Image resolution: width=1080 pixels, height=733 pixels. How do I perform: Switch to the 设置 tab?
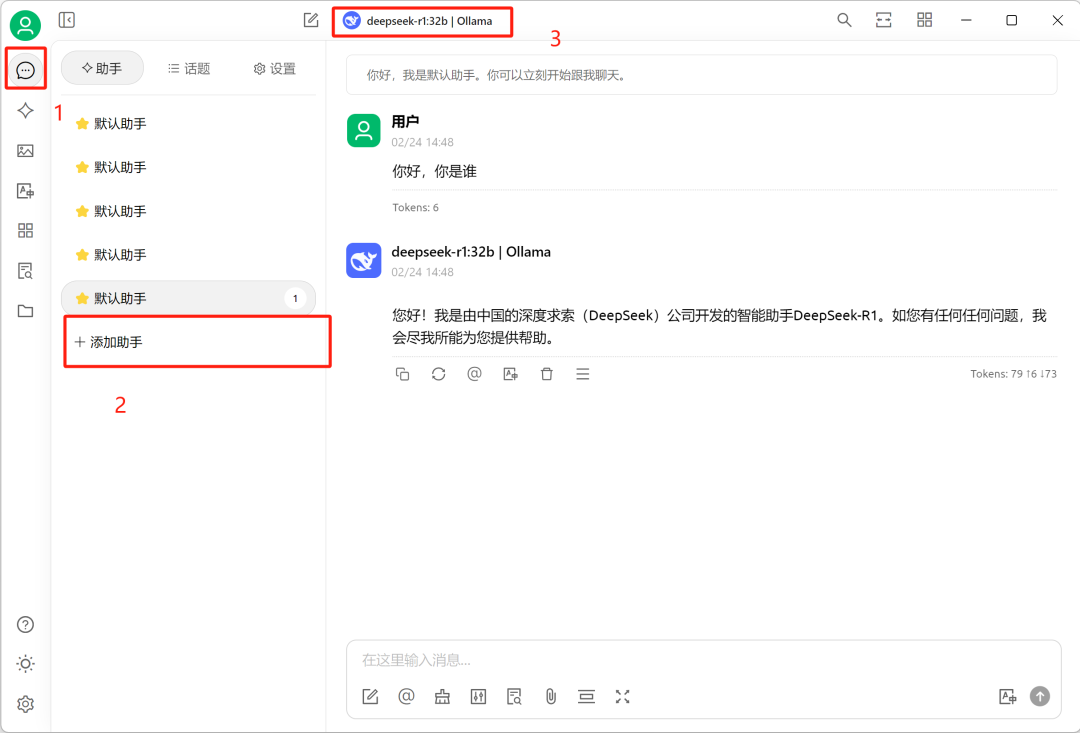[274, 68]
